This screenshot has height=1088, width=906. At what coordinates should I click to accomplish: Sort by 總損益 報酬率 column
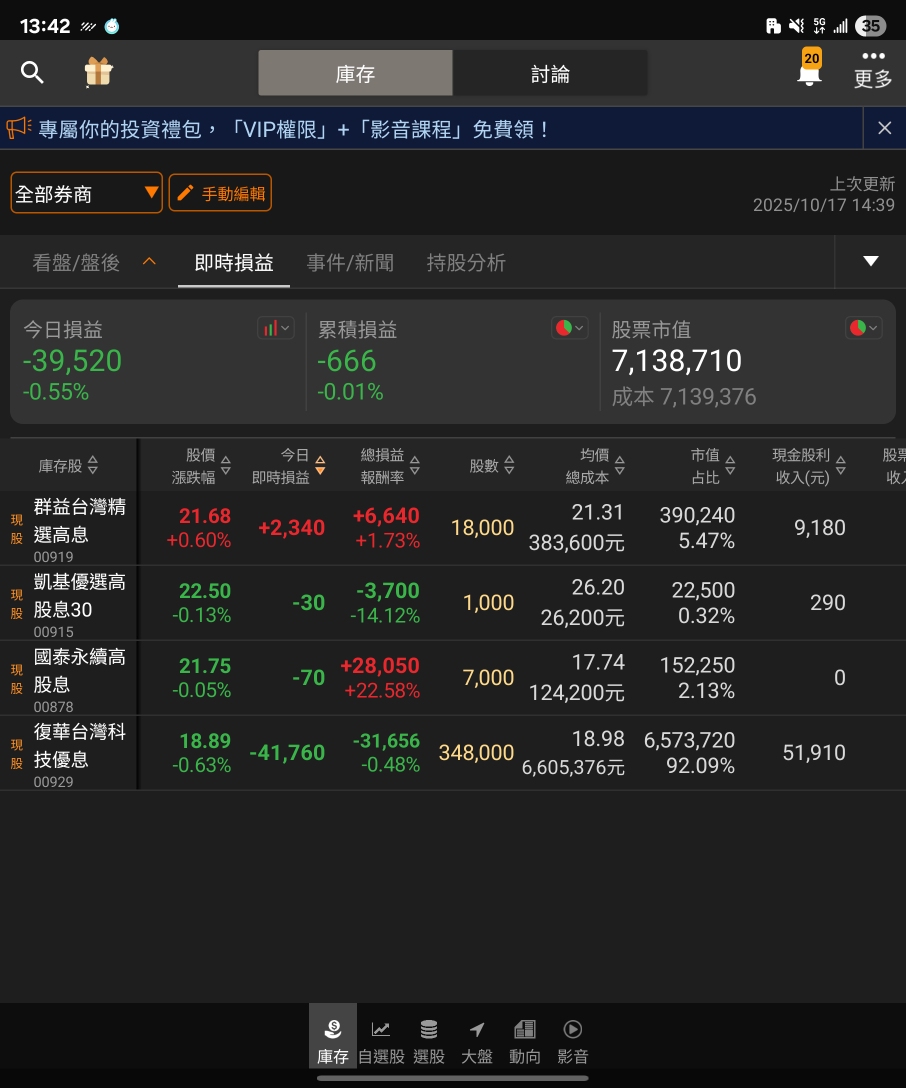click(389, 466)
